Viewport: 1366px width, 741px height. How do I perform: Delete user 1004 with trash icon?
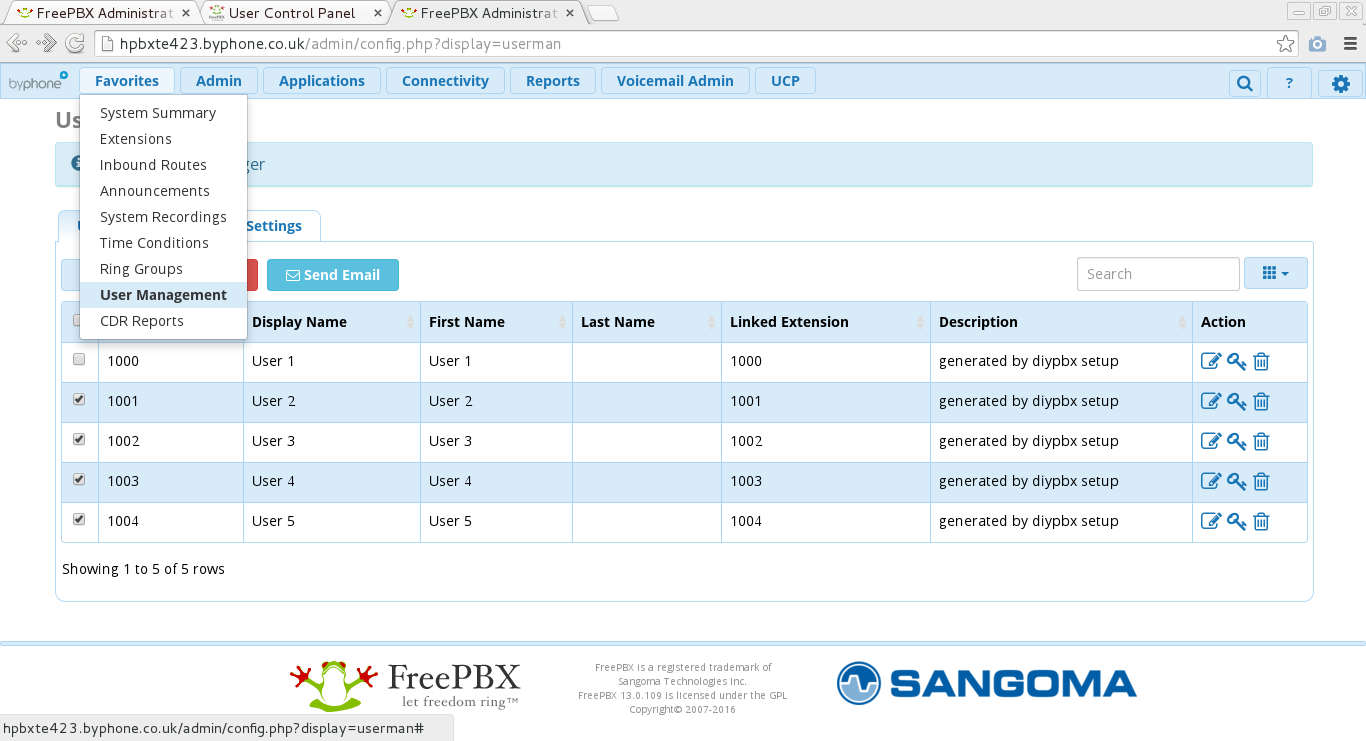pos(1261,521)
